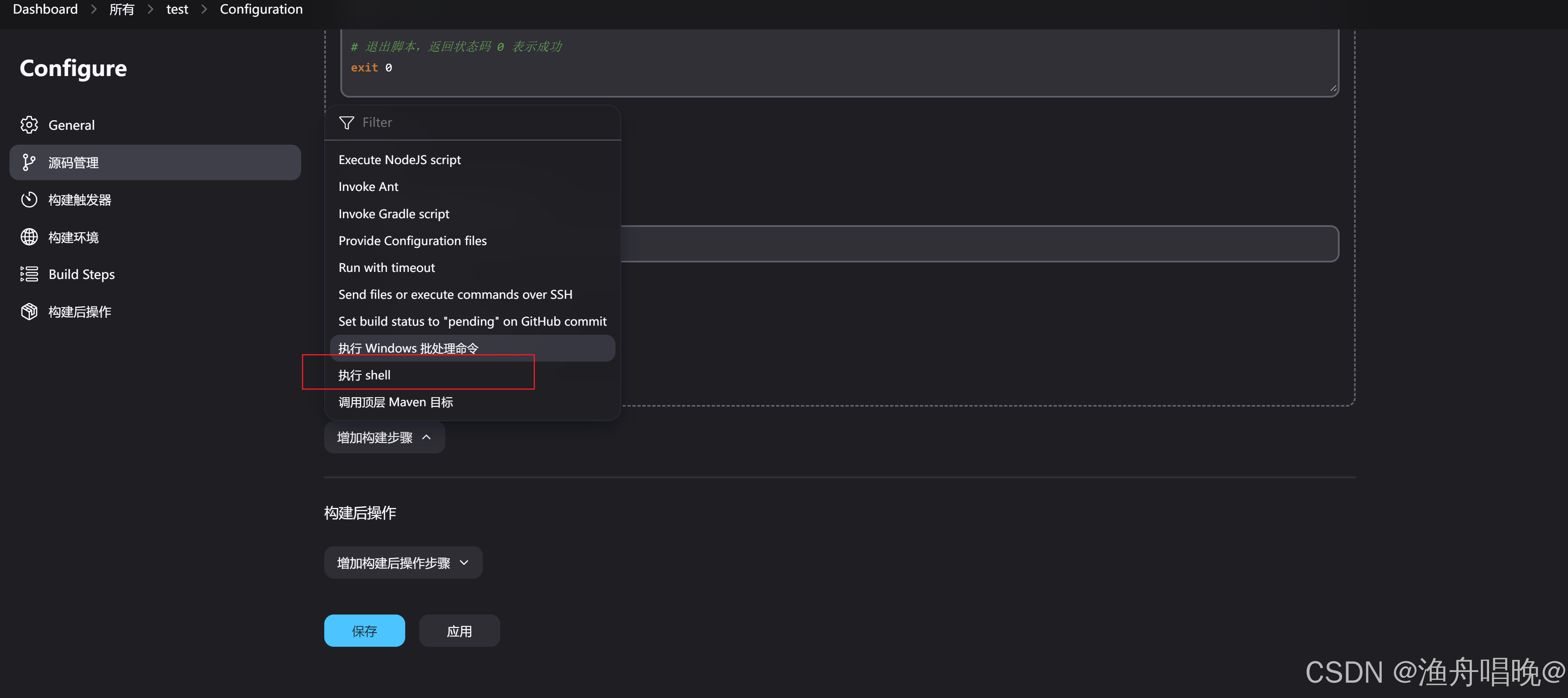Click the 保存 save button
Viewport: 1568px width, 698px height.
tap(364, 631)
